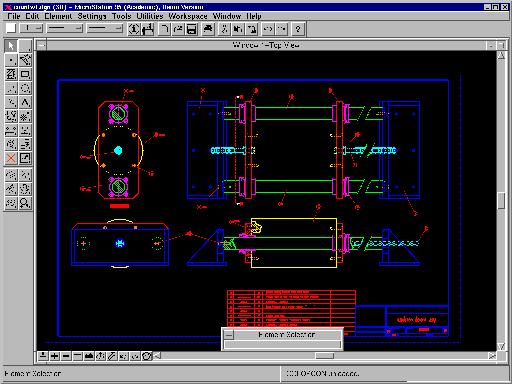Viewport: 512px width, 384px height.
Task: Click the Print icon in toolbar
Action: 208,29
